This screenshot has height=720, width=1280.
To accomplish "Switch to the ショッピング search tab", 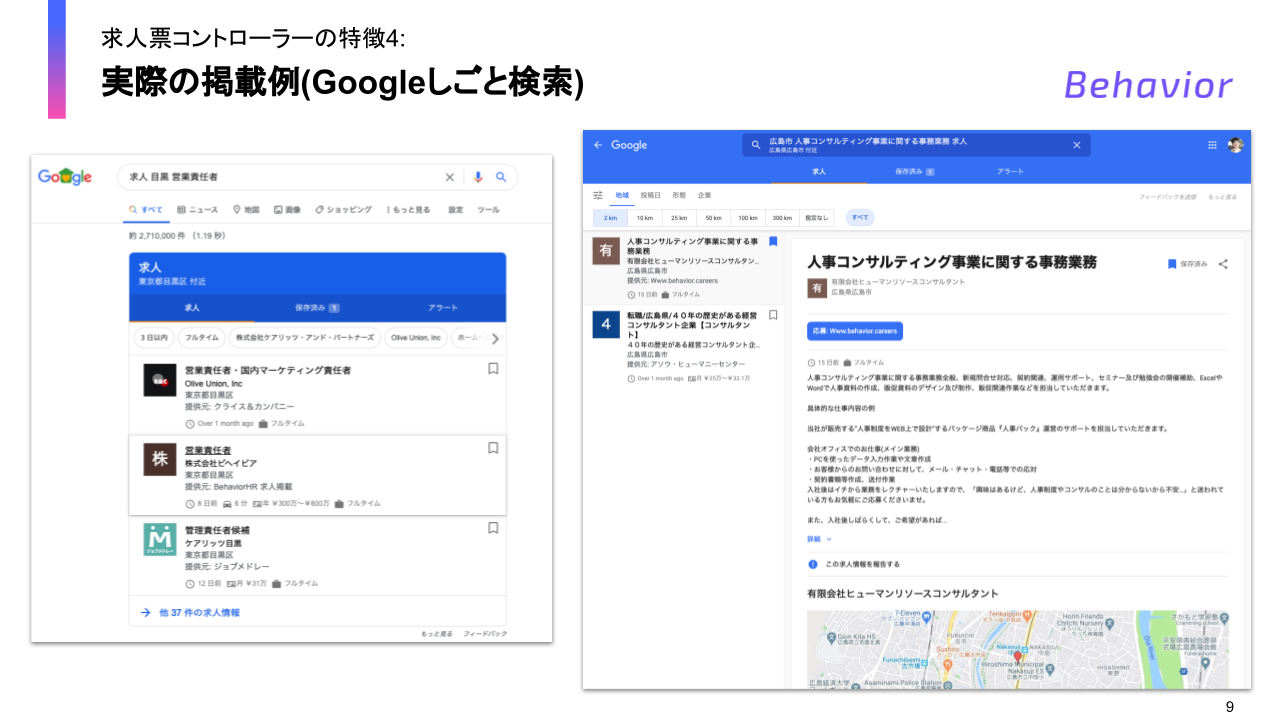I will click(343, 210).
